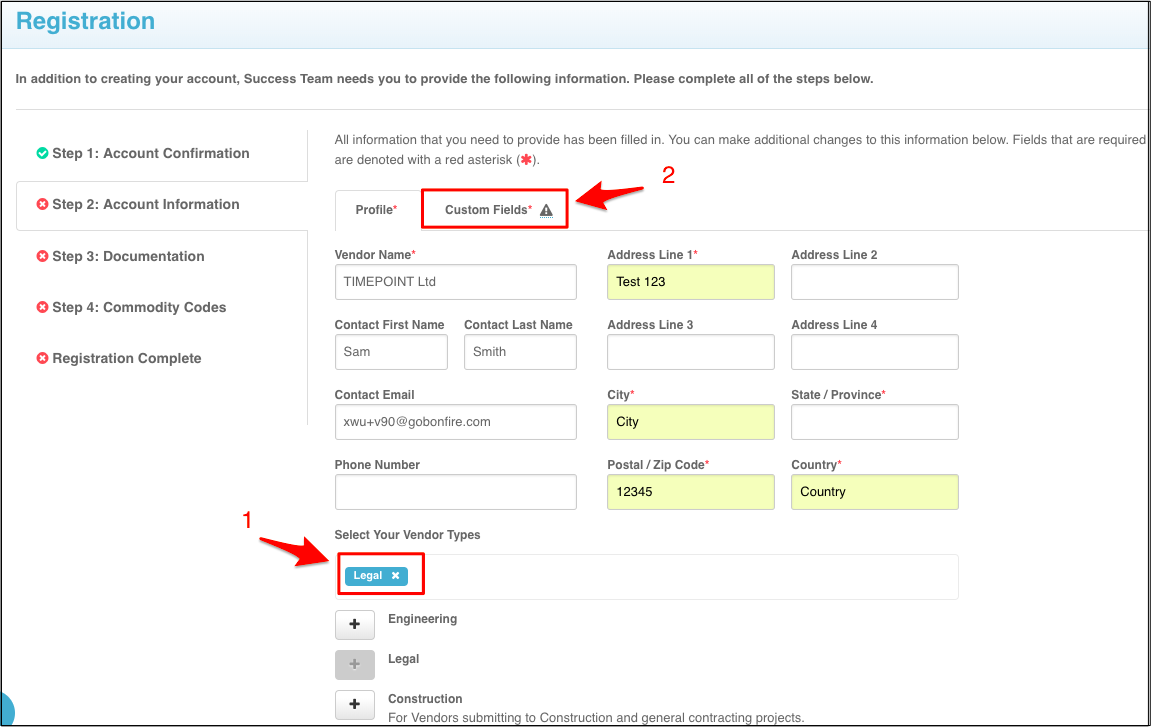
Task: Click the Postal / Zip Code field
Action: pyautogui.click(x=690, y=492)
